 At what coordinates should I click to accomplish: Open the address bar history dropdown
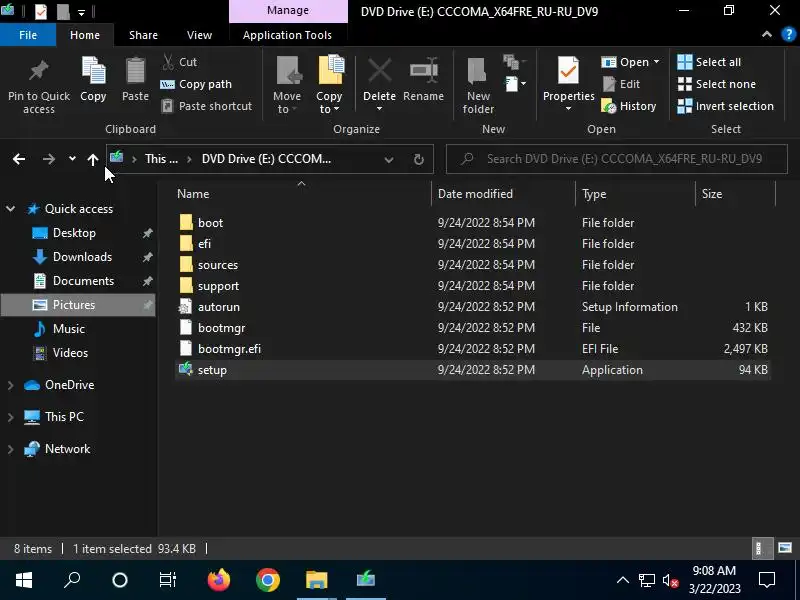(389, 160)
